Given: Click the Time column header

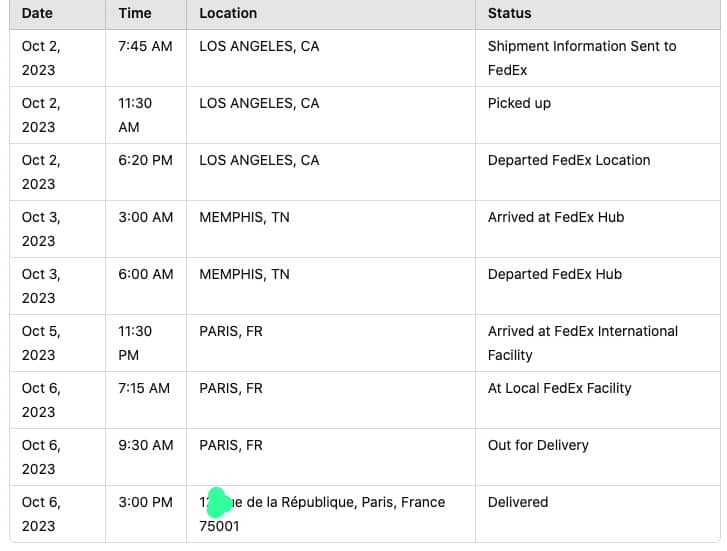Looking at the screenshot, I should point(135,13).
